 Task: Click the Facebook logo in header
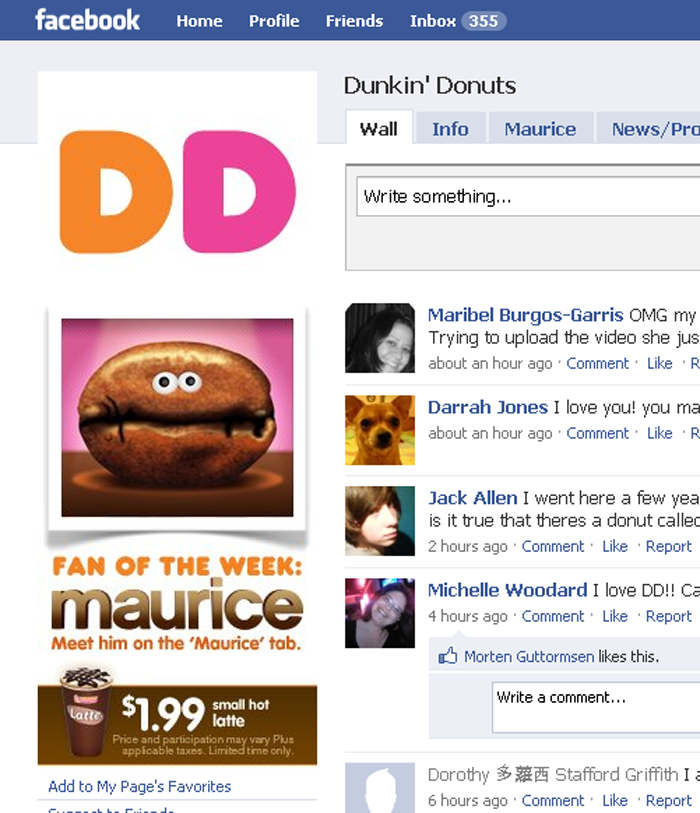(x=87, y=20)
